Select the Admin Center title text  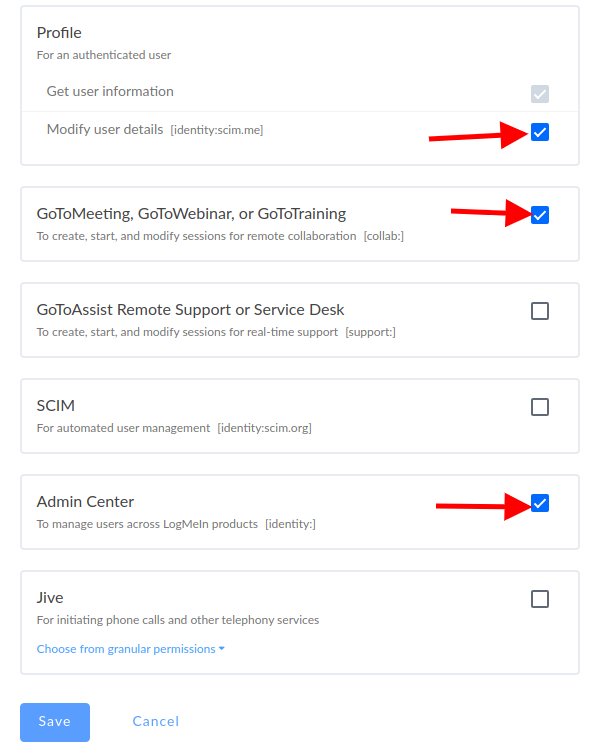pyautogui.click(x=85, y=501)
